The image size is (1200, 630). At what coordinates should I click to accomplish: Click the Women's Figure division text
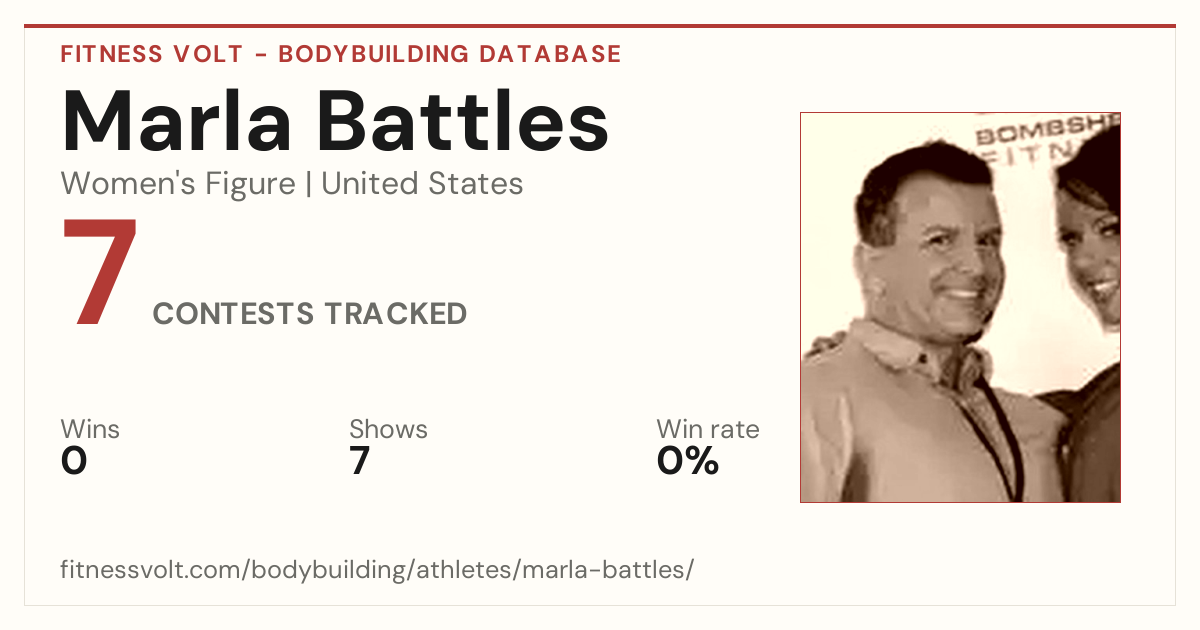tap(178, 184)
